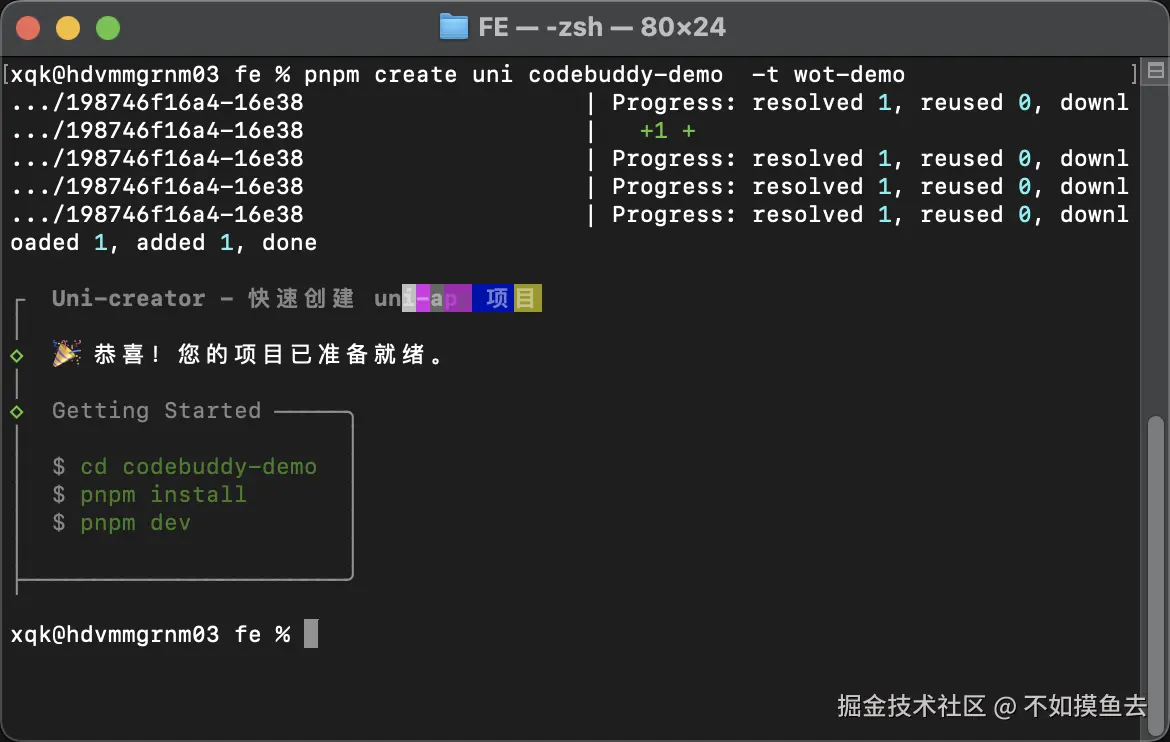Click the split pane icon at top right
This screenshot has width=1170, height=742.
[x=1155, y=71]
